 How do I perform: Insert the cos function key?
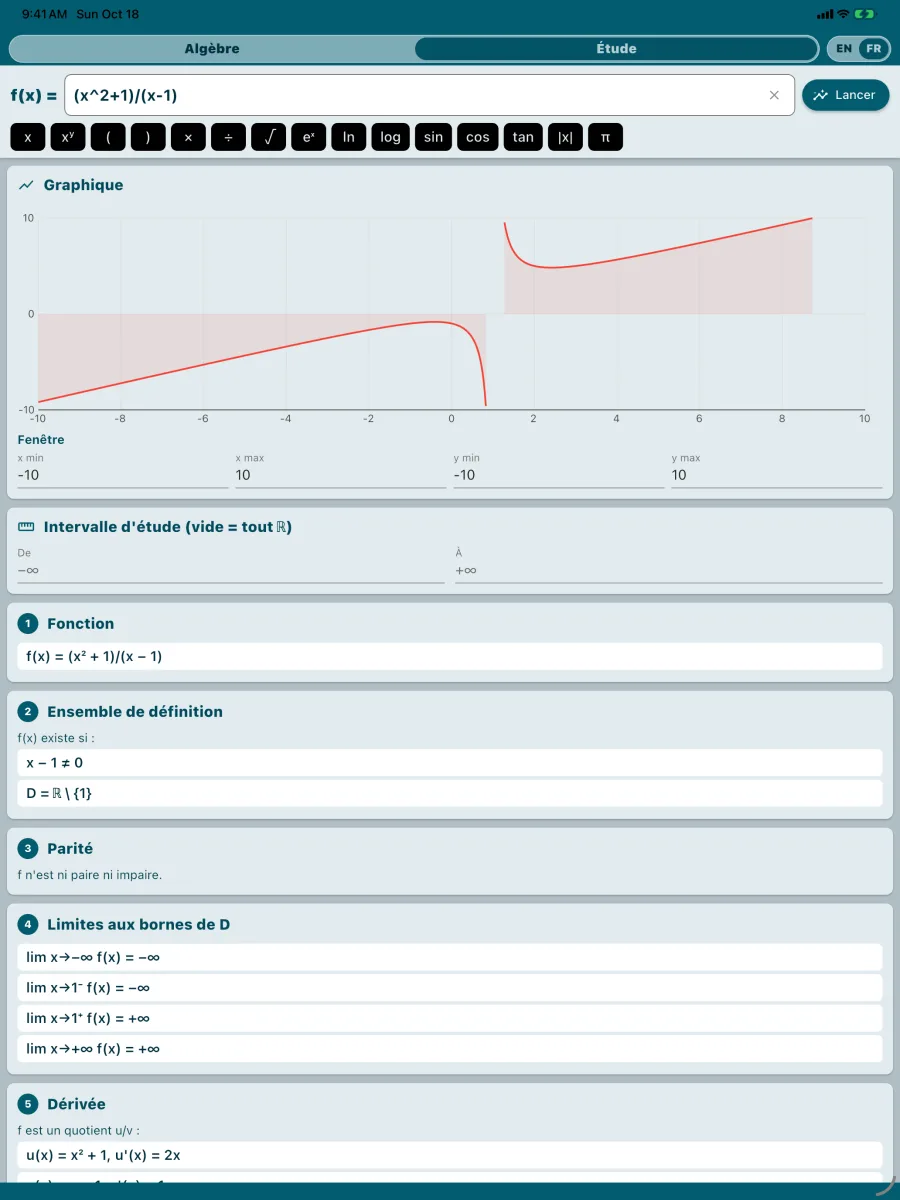click(x=478, y=137)
